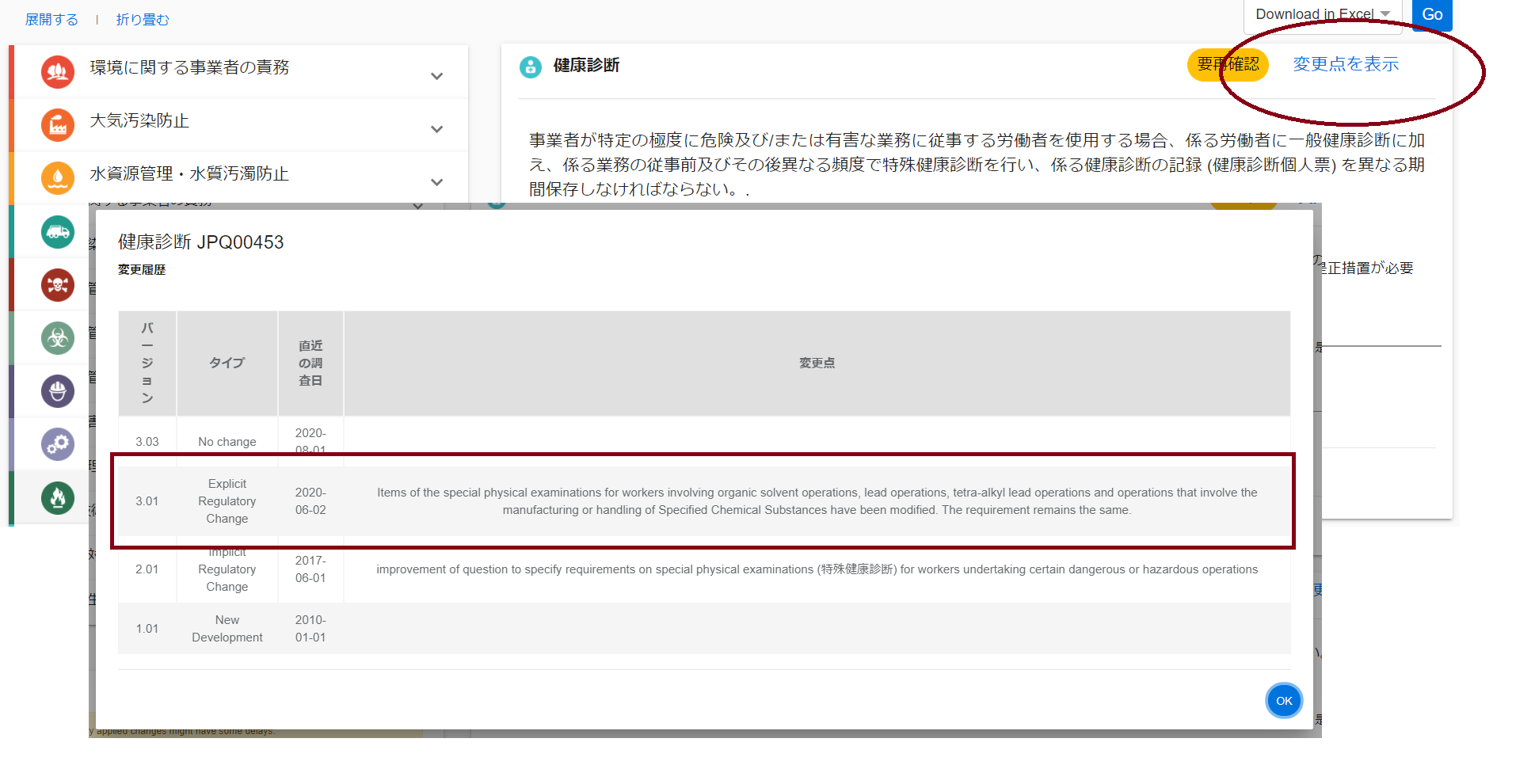Image resolution: width=1535 pixels, height=784 pixels.
Task: Expand the 大気汚染防止 section chevron
Action: [436, 129]
